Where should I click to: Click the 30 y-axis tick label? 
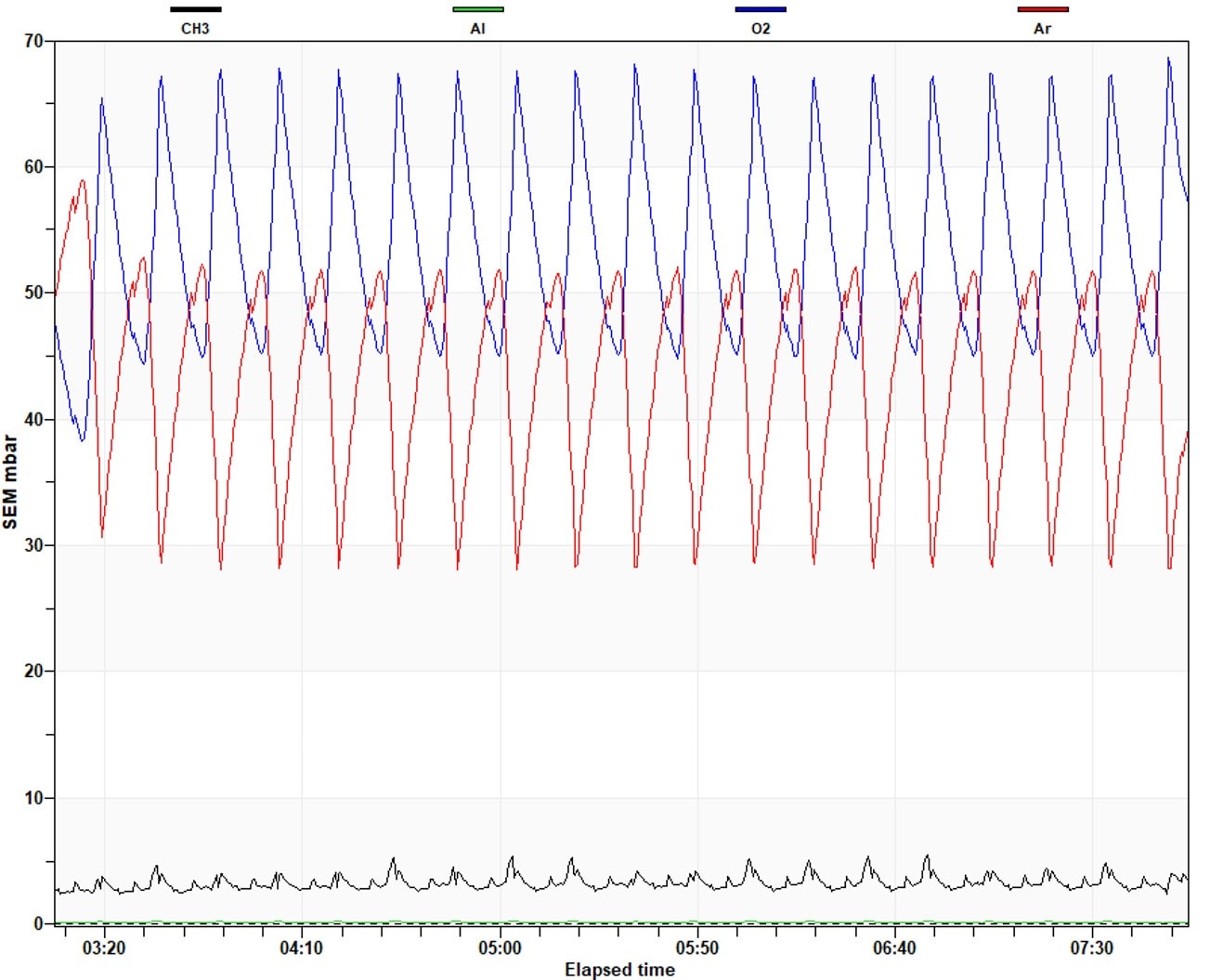pyautogui.click(x=33, y=545)
